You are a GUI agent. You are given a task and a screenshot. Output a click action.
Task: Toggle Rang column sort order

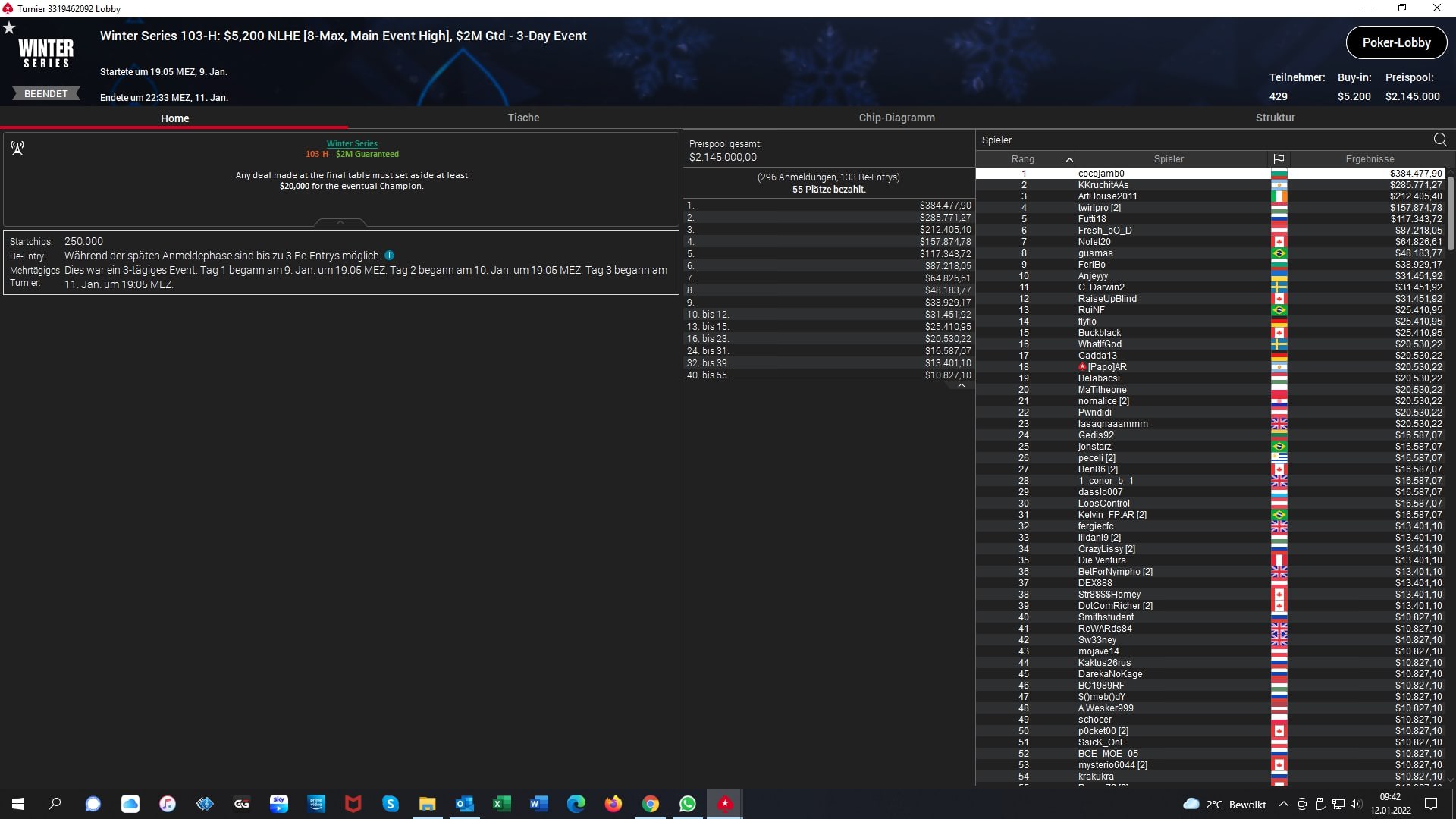tap(1023, 159)
